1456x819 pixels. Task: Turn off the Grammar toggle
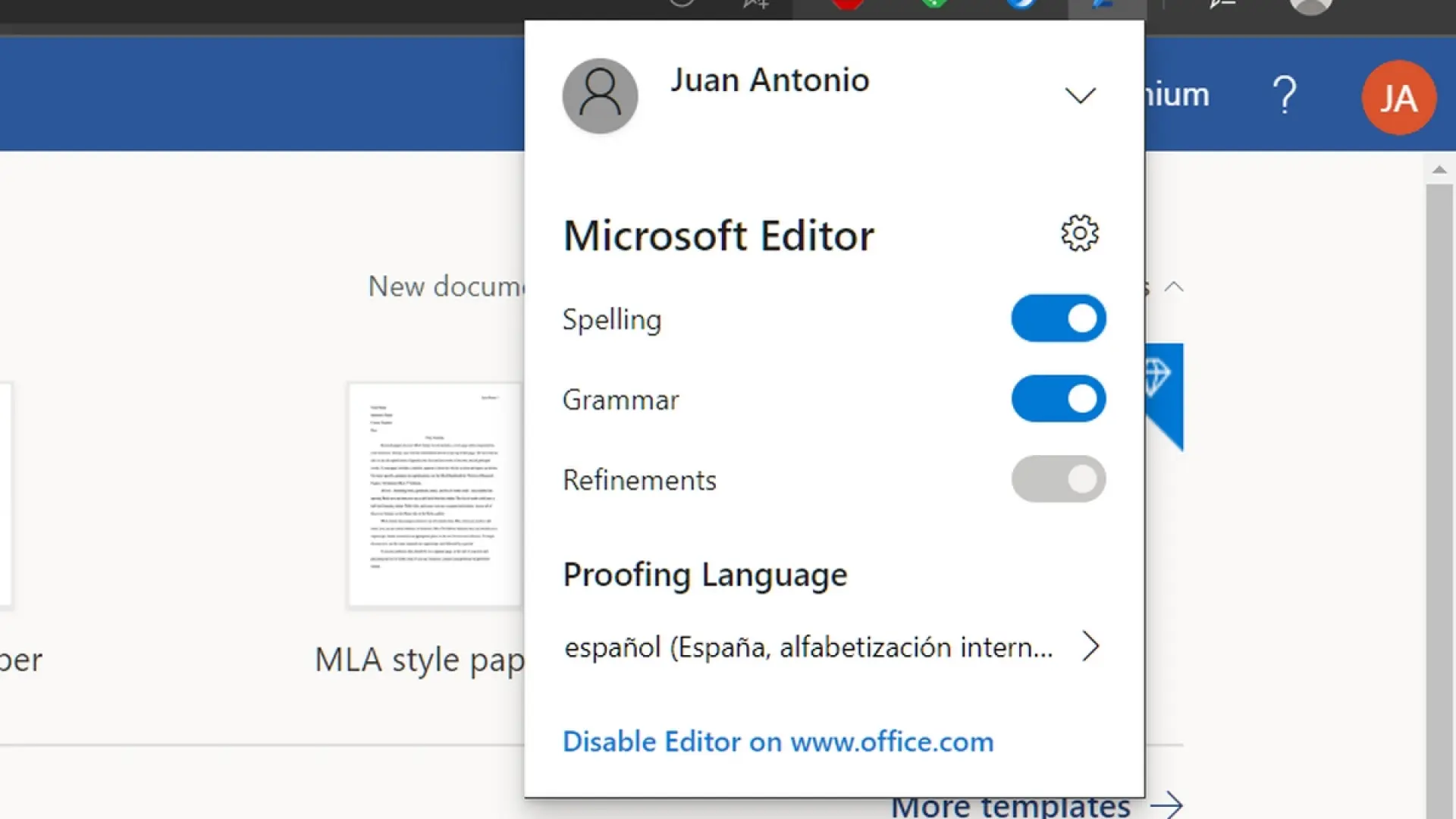click(x=1058, y=399)
